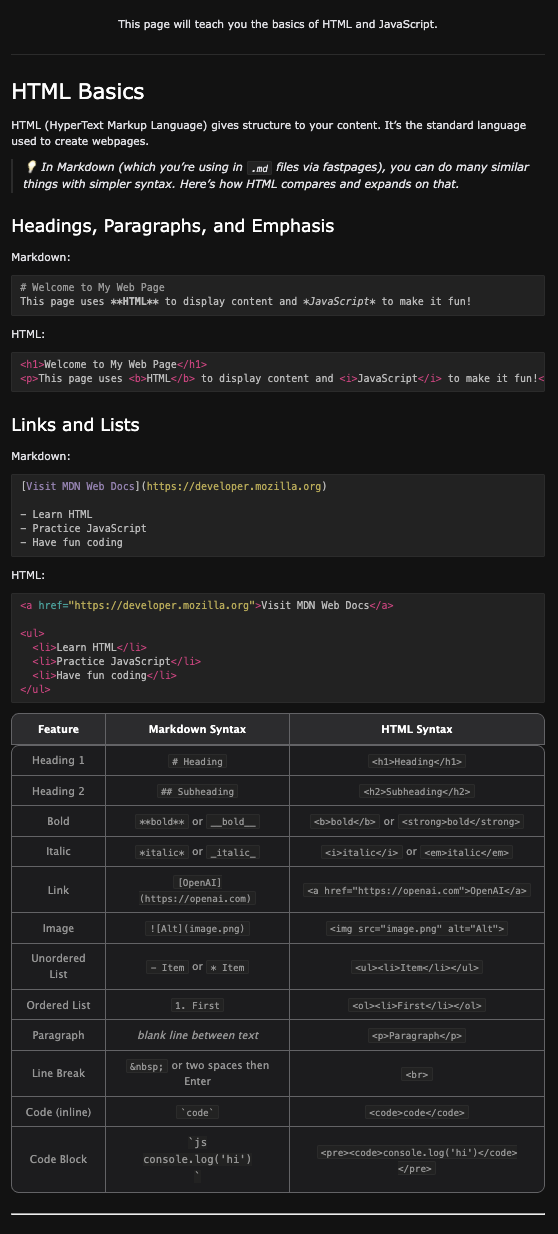
Task: Click the "<h1>Welcome to My Web Page</h1>" code line
Action: pyautogui.click(x=113, y=365)
